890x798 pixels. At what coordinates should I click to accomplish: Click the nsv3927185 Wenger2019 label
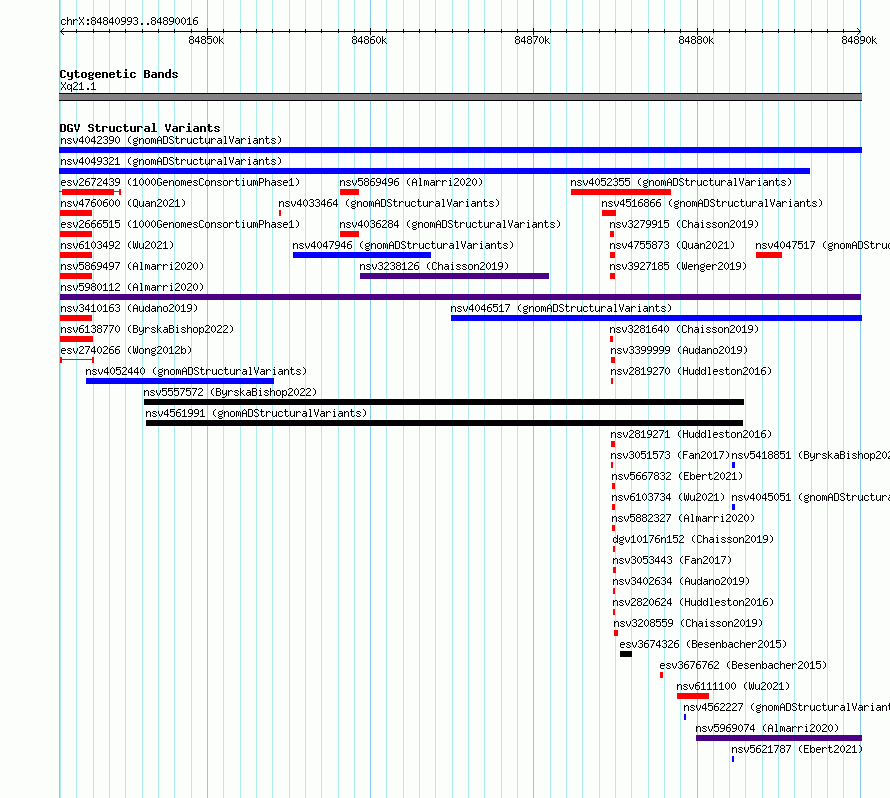click(x=678, y=266)
